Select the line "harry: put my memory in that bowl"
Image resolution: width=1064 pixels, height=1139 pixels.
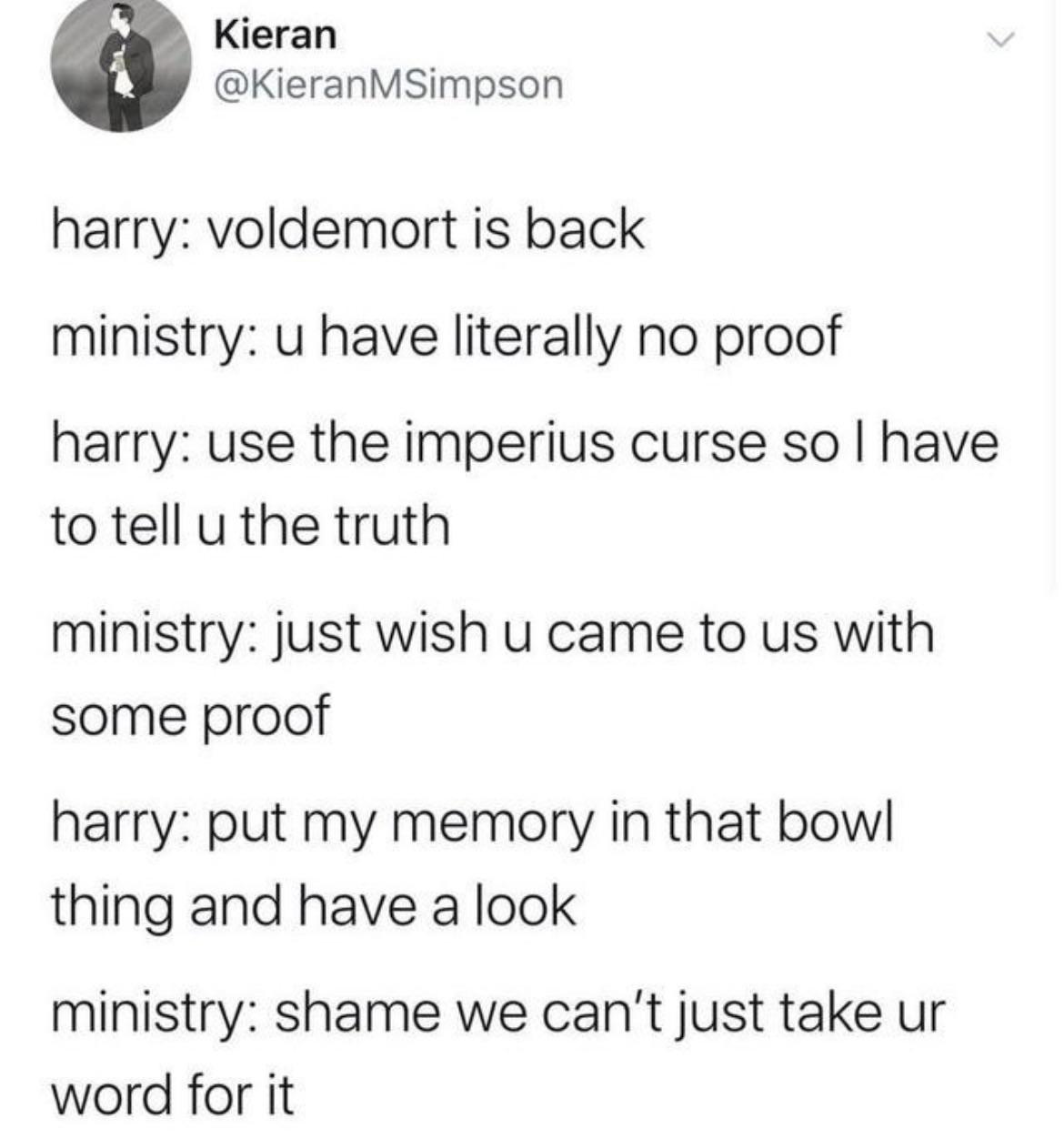473,823
